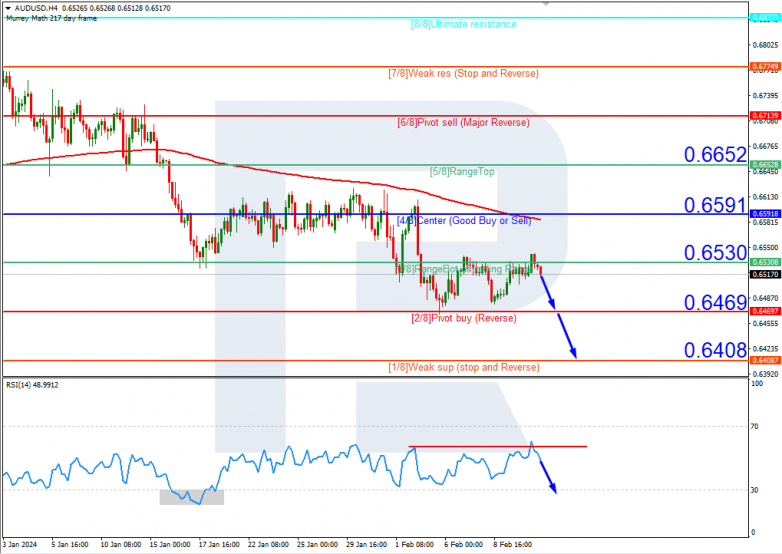The width and height of the screenshot is (782, 554).
Task: Click the [5/8]RangeTop label
Action: [x=462, y=172]
